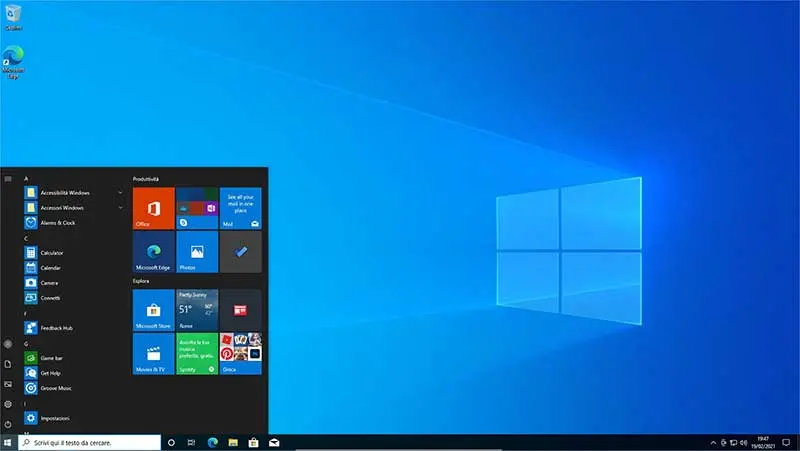The image size is (800, 451).
Task: Open settings gear in Start left rail
Action: (x=8, y=404)
